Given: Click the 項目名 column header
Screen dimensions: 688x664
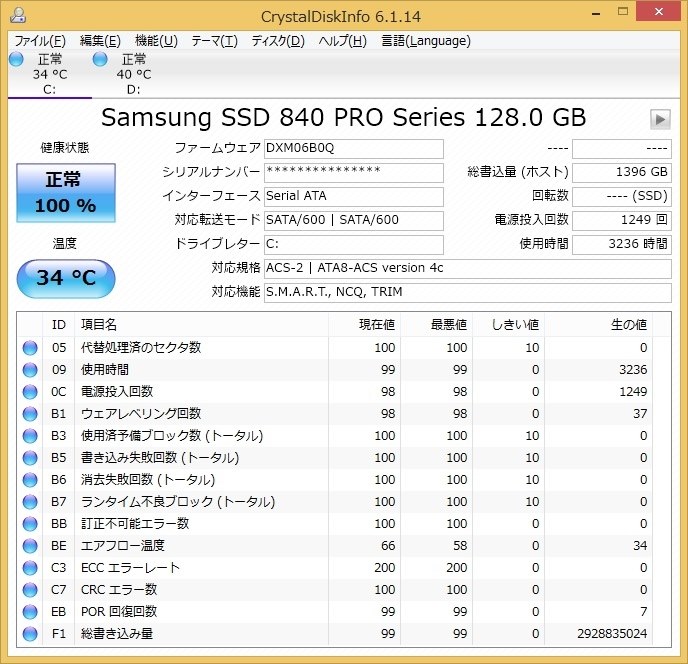Looking at the screenshot, I should click(201, 325).
